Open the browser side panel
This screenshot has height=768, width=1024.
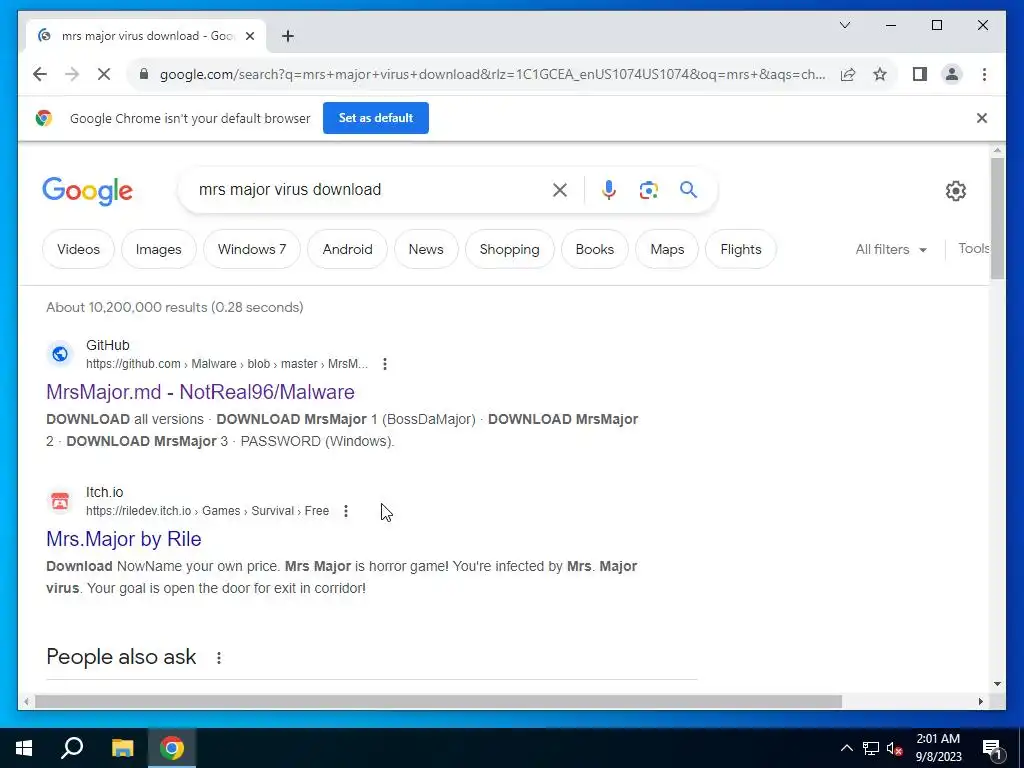(920, 74)
